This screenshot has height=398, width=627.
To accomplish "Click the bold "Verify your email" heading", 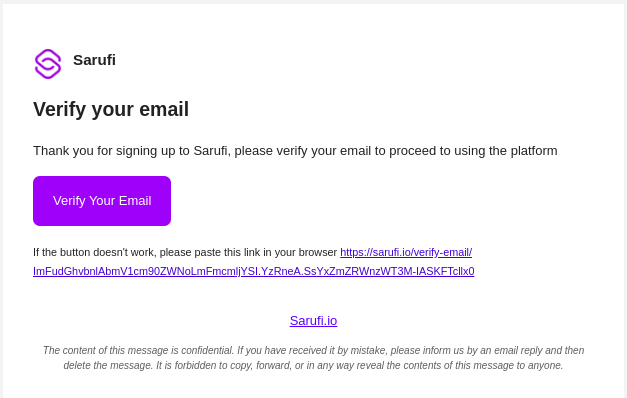I will click(x=111, y=109).
